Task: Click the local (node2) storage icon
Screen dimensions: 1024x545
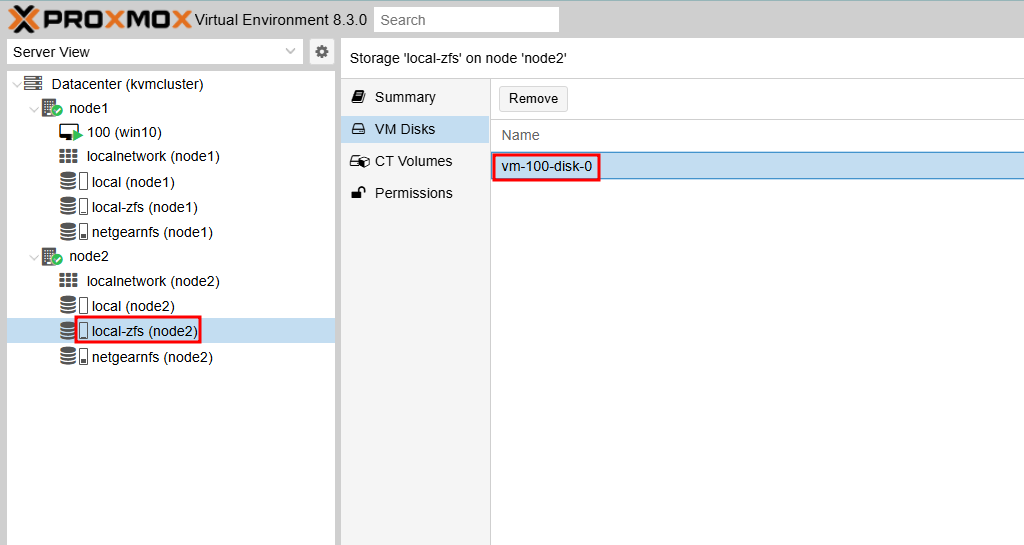Action: (x=73, y=305)
